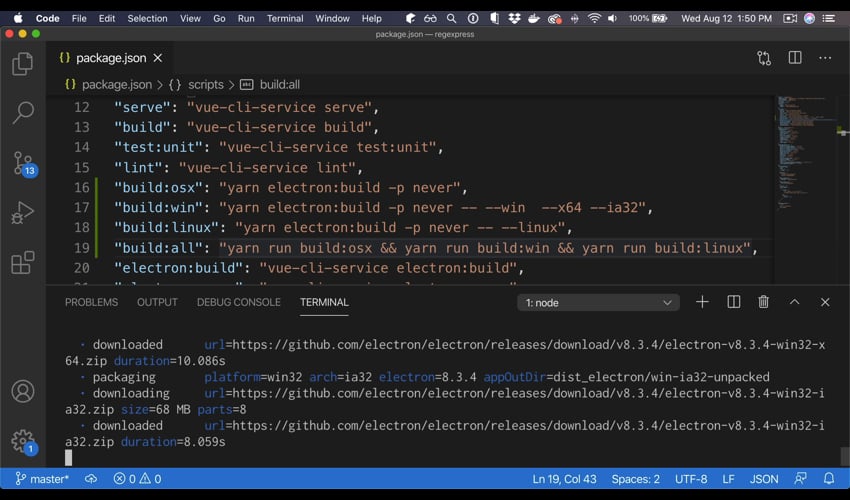Open the Manage gear menu
The height and width of the screenshot is (500, 850).
coord(24,441)
